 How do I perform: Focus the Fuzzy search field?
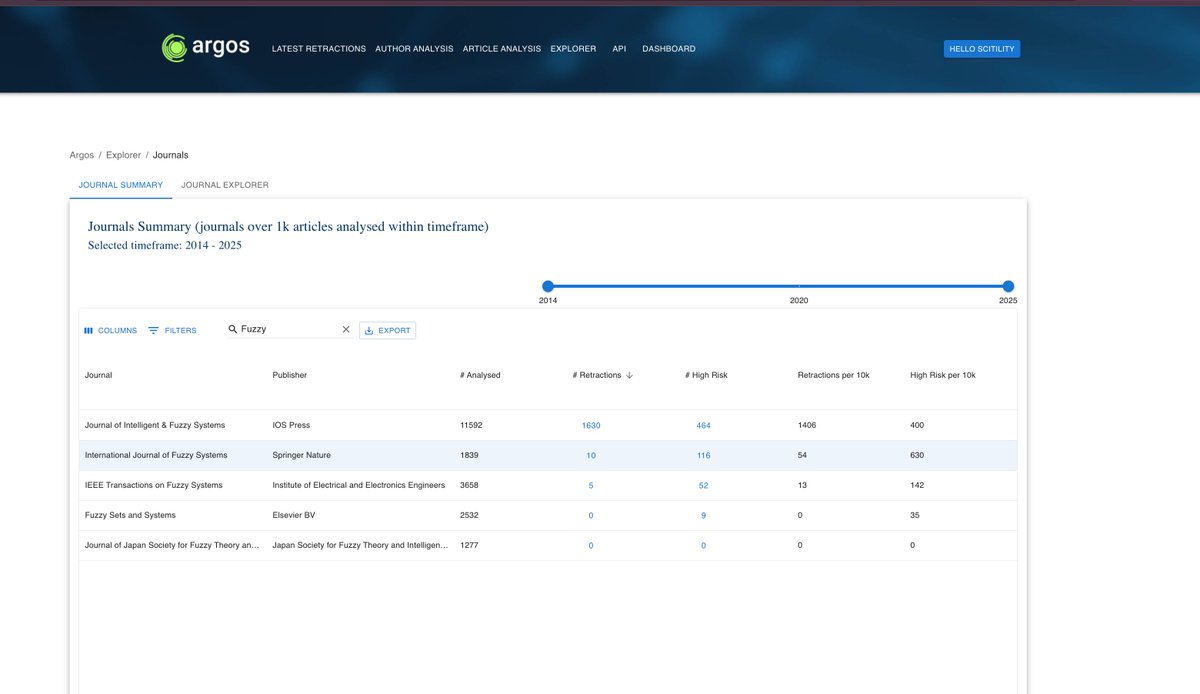288,329
